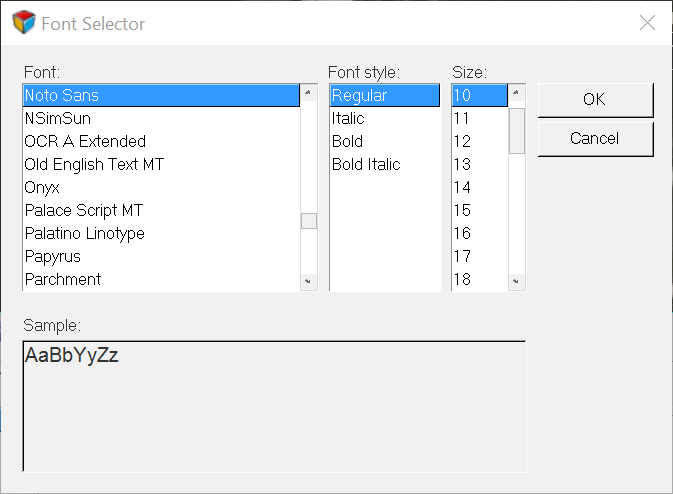This screenshot has height=494, width=673.
Task: Select the Papyrus font
Action: click(53, 257)
